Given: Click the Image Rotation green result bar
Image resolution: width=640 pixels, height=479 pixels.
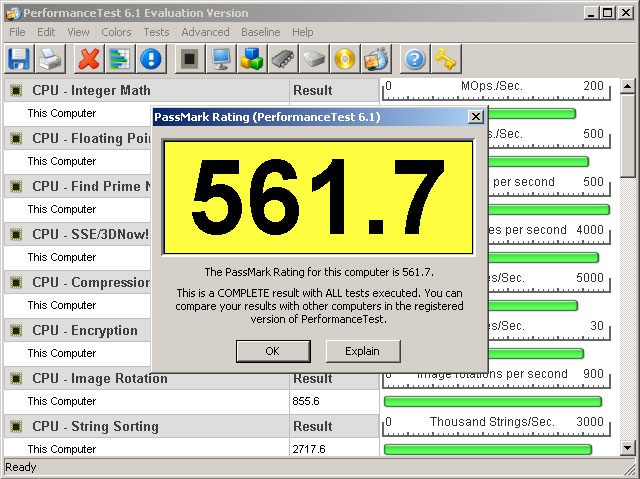Looking at the screenshot, I should (493, 401).
